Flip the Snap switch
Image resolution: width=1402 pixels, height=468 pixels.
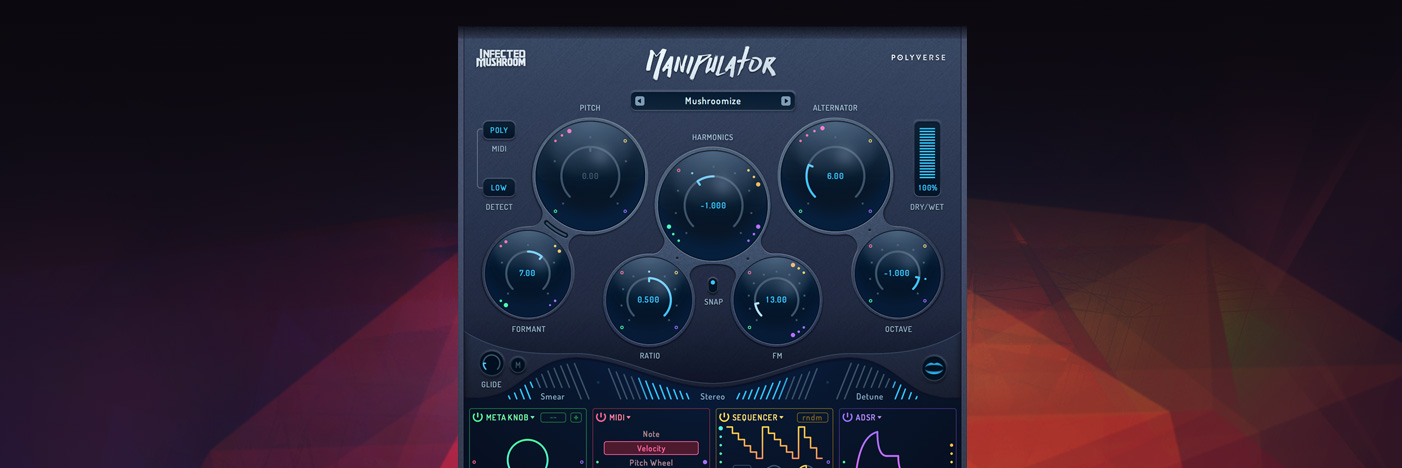(713, 285)
